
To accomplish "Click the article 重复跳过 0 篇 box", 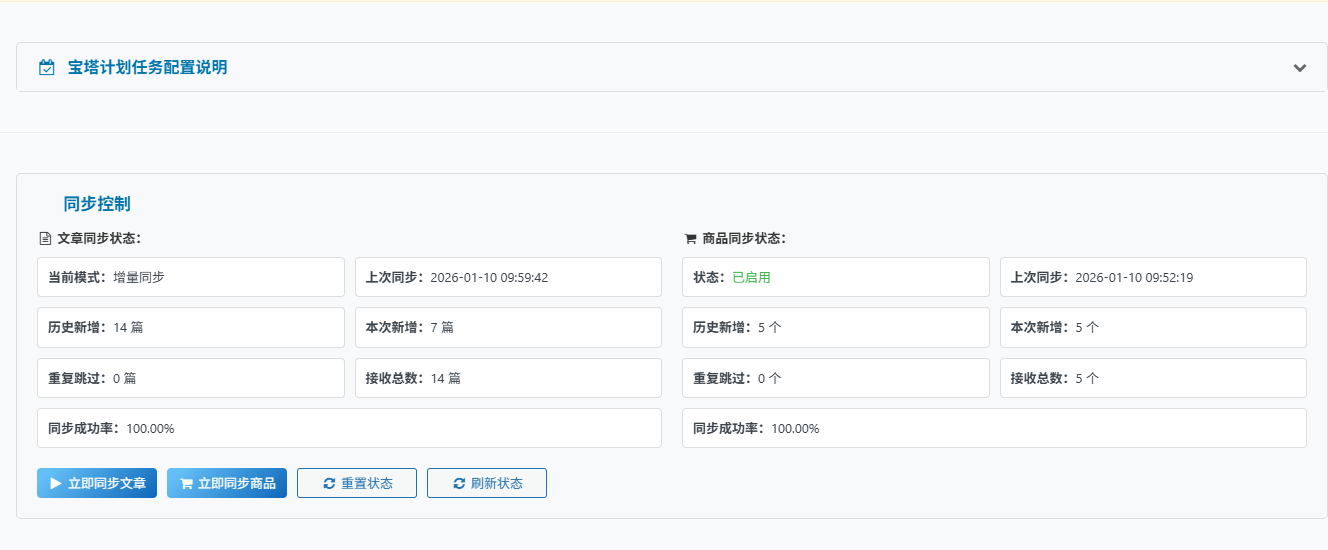I will pyautogui.click(x=190, y=378).
